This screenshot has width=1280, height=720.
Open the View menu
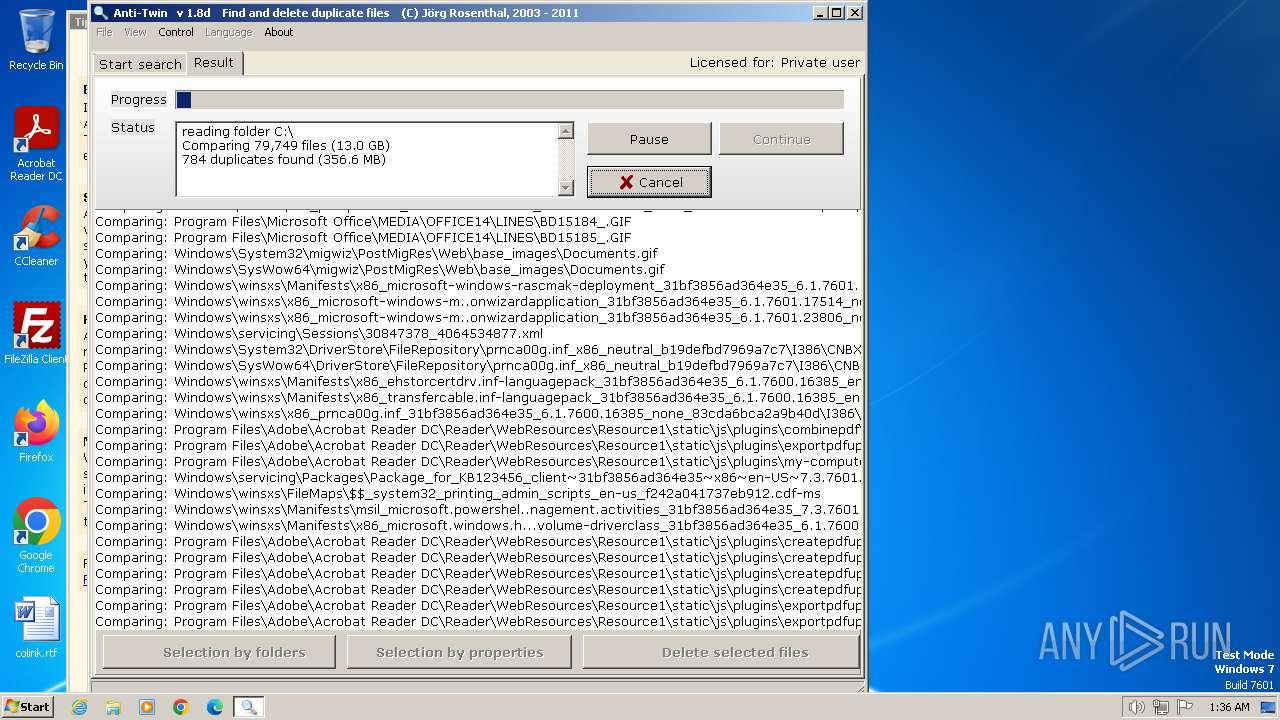pos(135,32)
